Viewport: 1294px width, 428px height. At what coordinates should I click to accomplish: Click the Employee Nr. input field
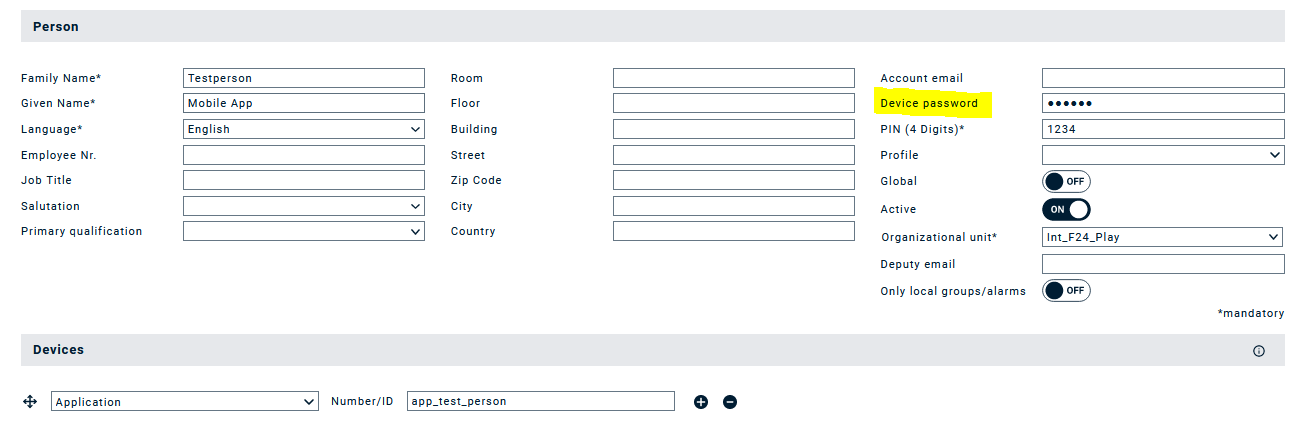304,155
